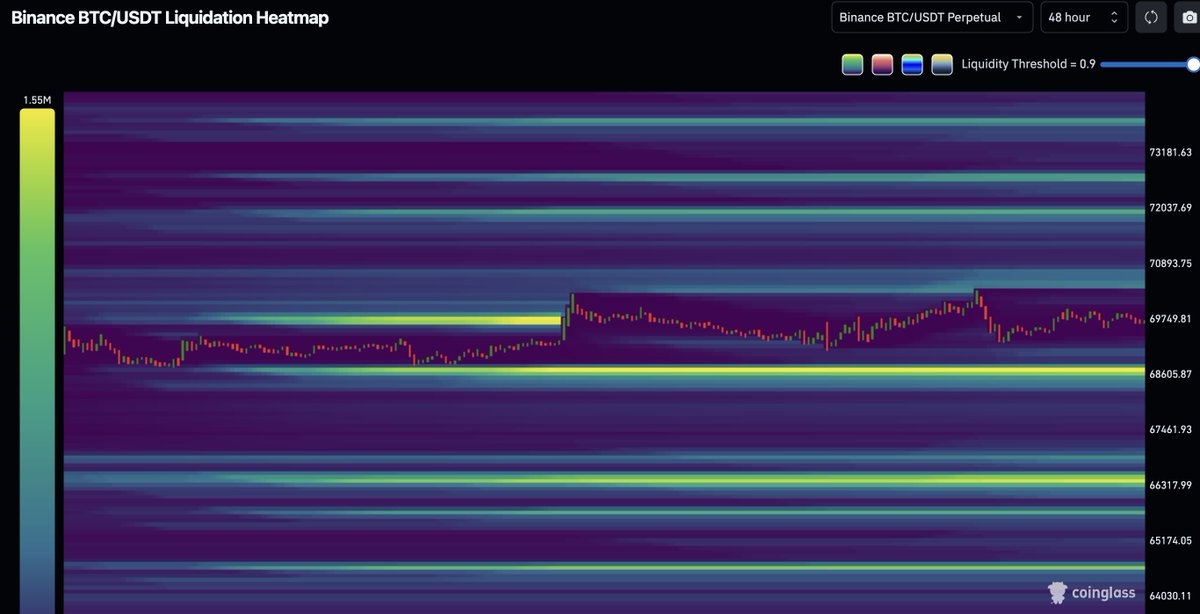Select the yellow-grey color scheme swatch
Screen dimensions: 1200x614
click(942, 64)
